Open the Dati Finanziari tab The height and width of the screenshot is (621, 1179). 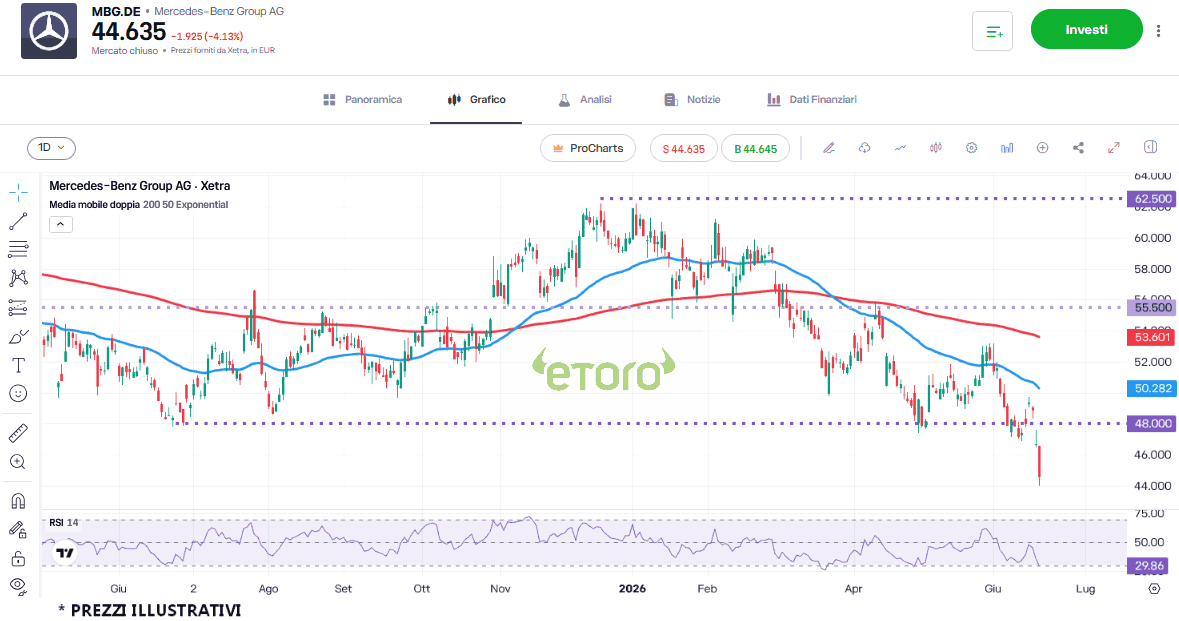coord(812,99)
